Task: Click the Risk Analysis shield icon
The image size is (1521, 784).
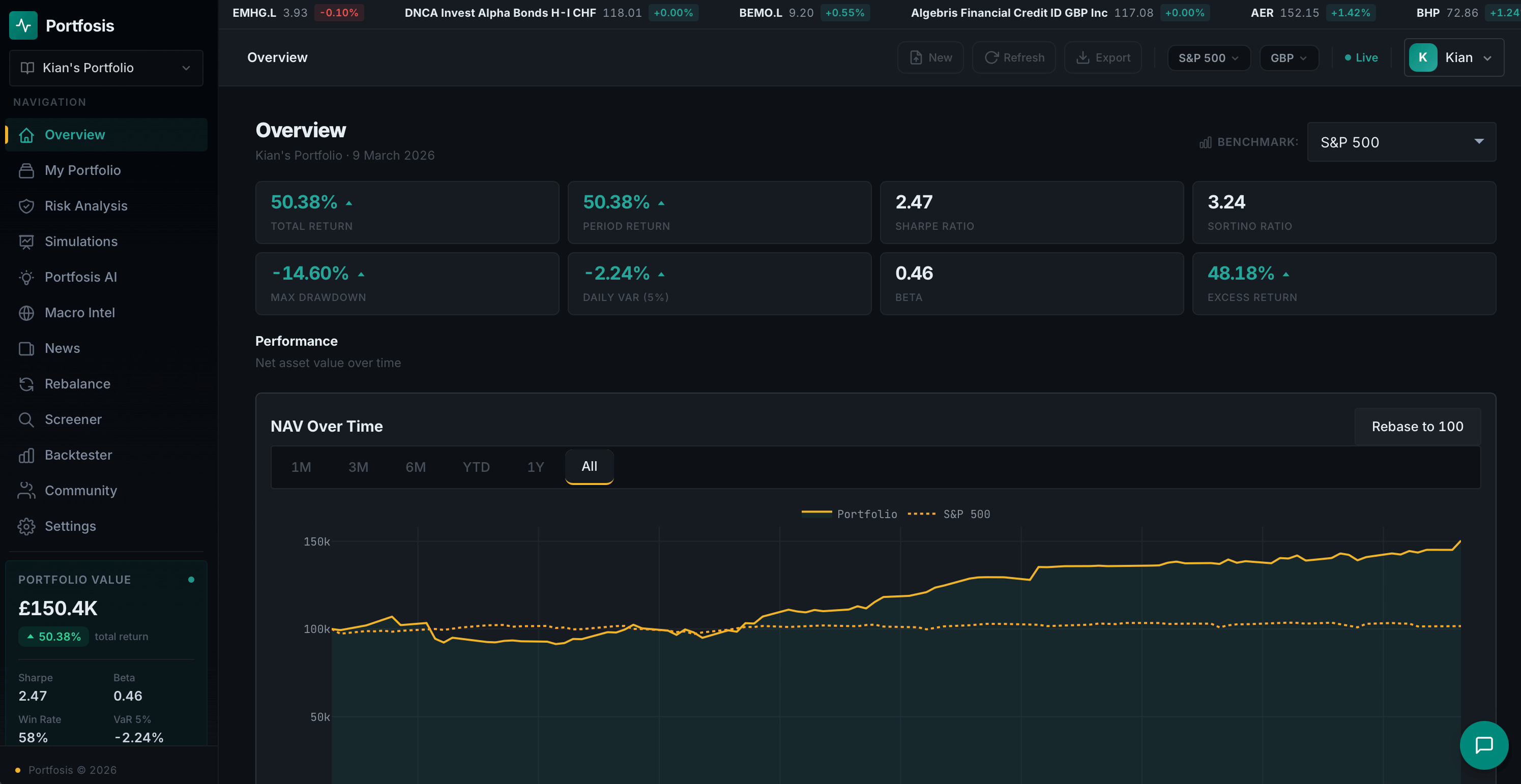Action: click(26, 206)
